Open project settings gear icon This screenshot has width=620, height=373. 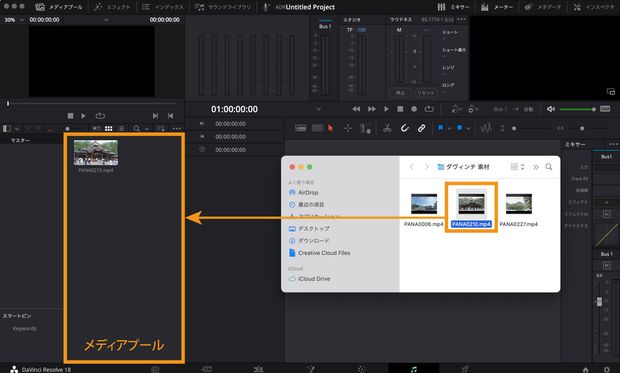click(x=607, y=369)
